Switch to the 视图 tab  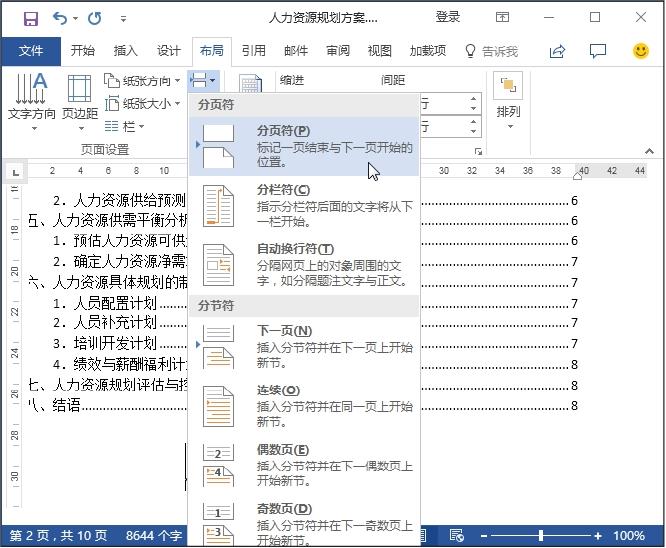click(x=379, y=51)
